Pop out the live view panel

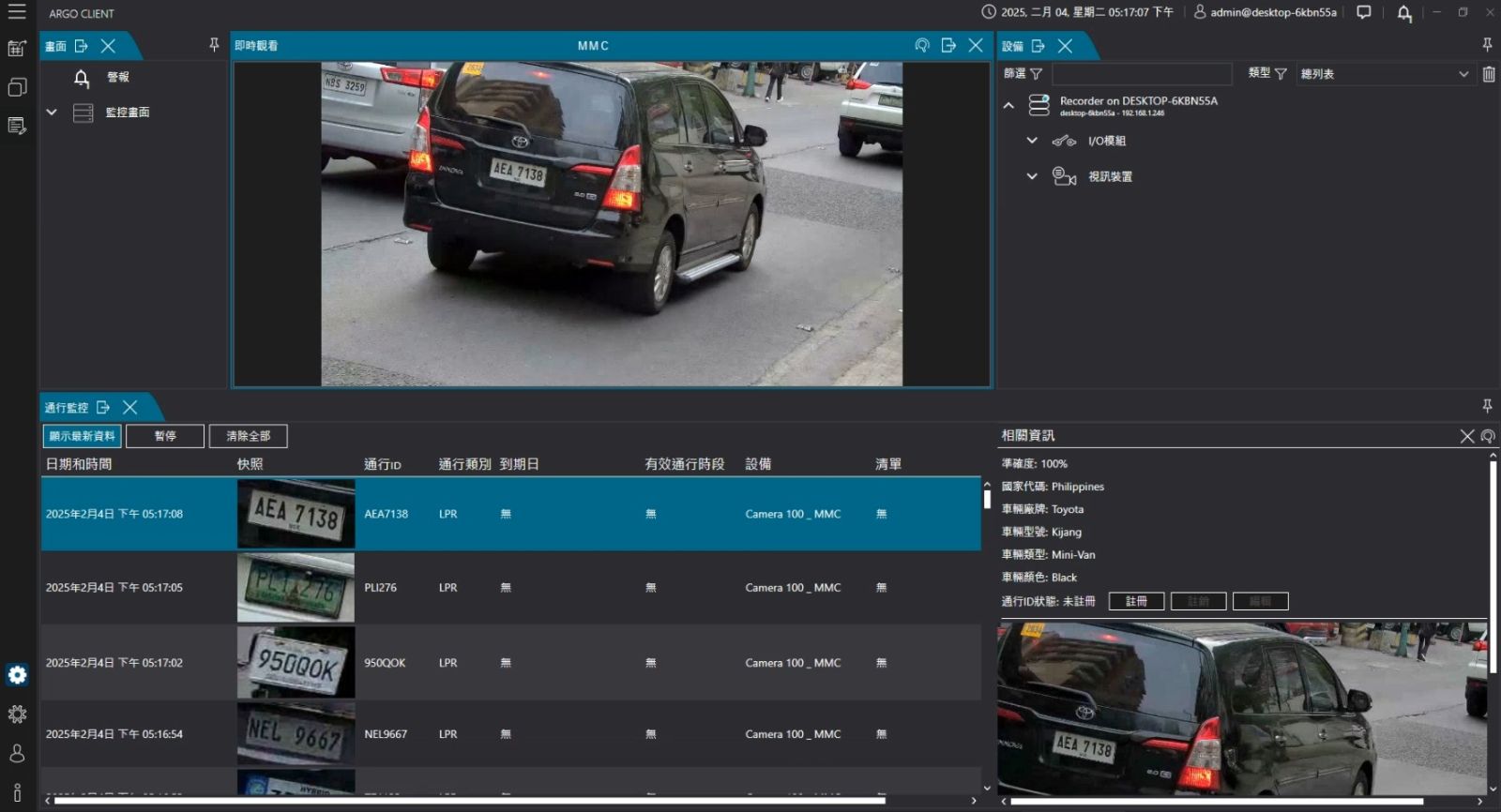pyautogui.click(x=948, y=45)
